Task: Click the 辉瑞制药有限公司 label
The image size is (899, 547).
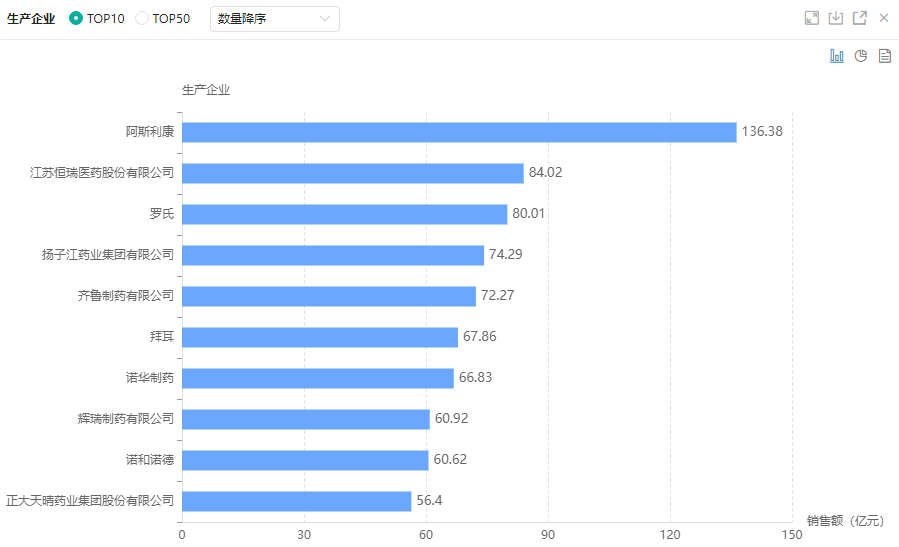Action: click(126, 419)
